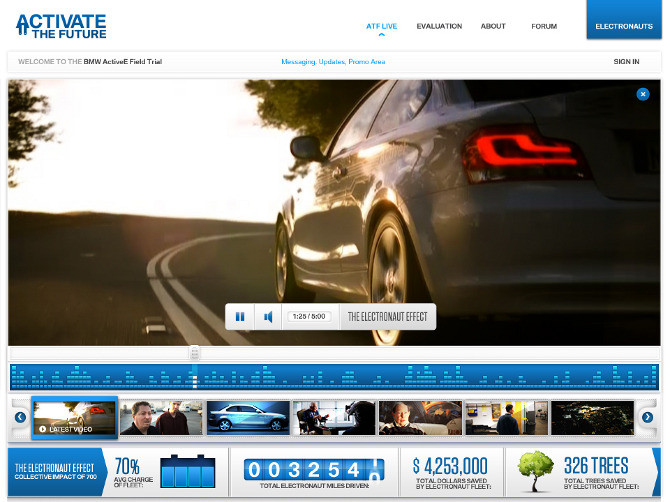
Task: Click the video scrubber handle
Action: click(194, 353)
